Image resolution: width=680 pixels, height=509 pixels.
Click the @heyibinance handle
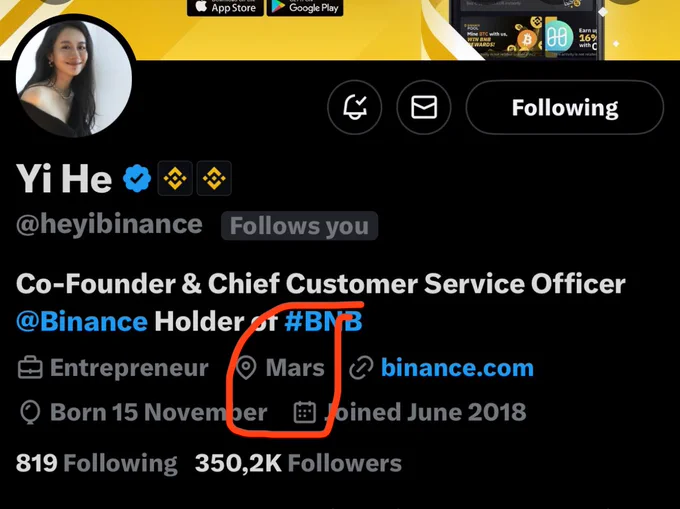(109, 225)
